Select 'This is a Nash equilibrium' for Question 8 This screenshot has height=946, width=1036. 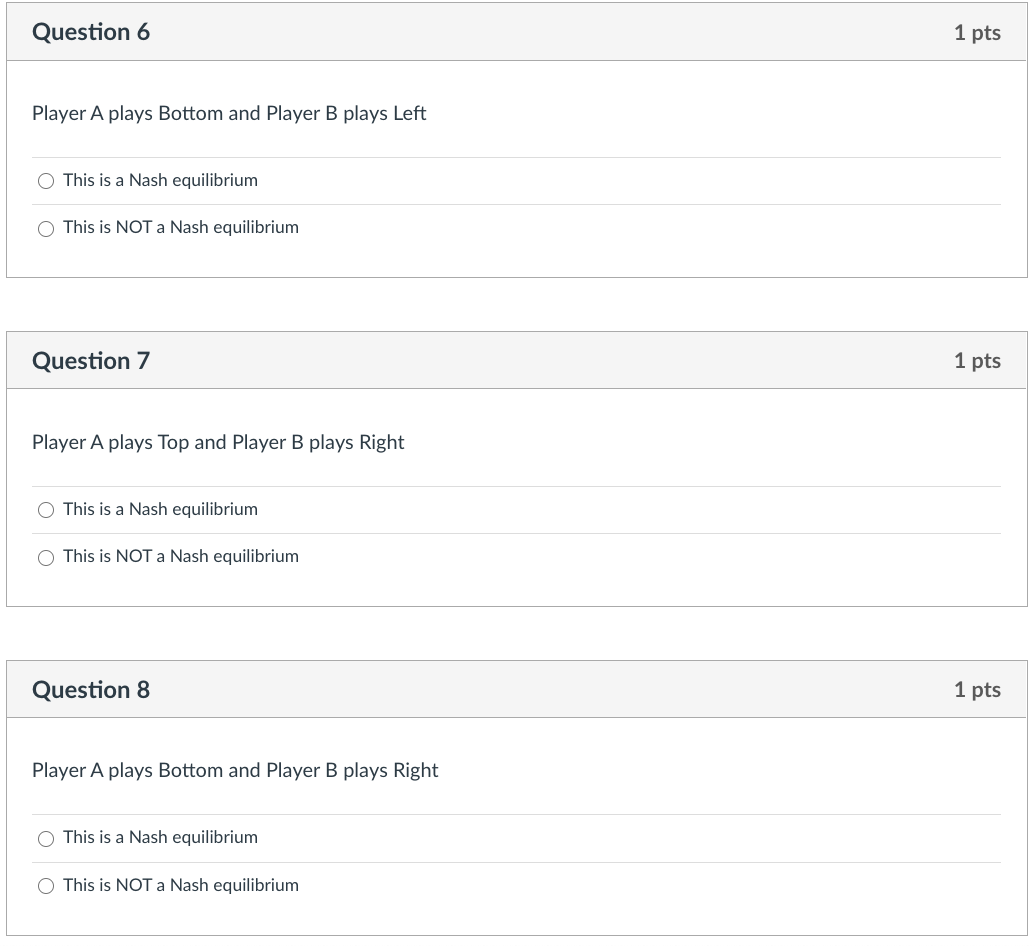(46, 838)
